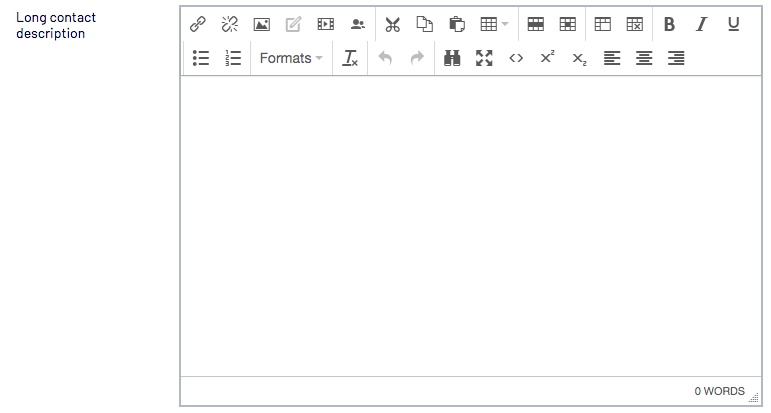This screenshot has height=413, width=771.
Task: Click the greyed-out edit image icon
Action: (x=294, y=24)
